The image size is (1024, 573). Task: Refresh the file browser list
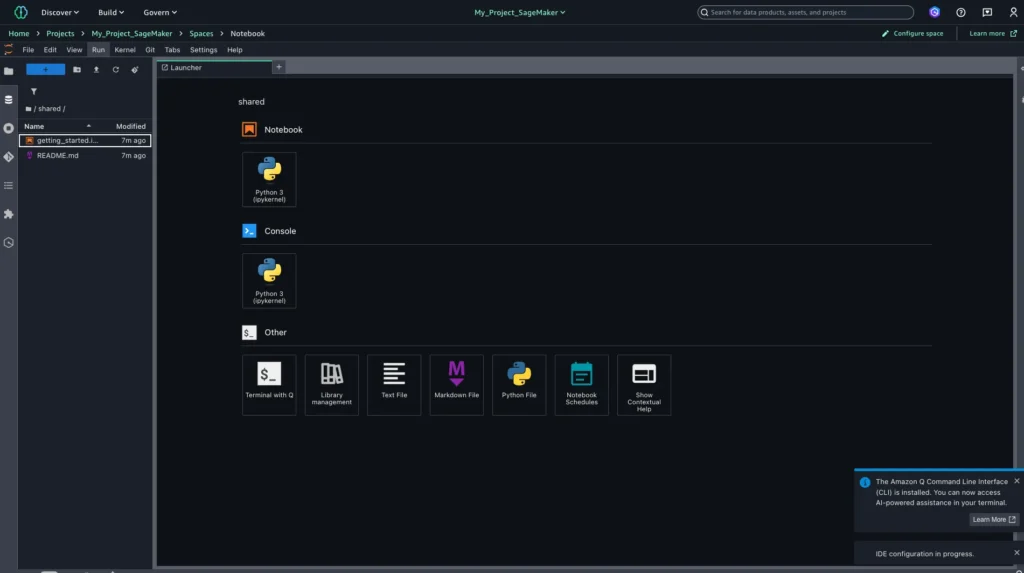click(115, 70)
